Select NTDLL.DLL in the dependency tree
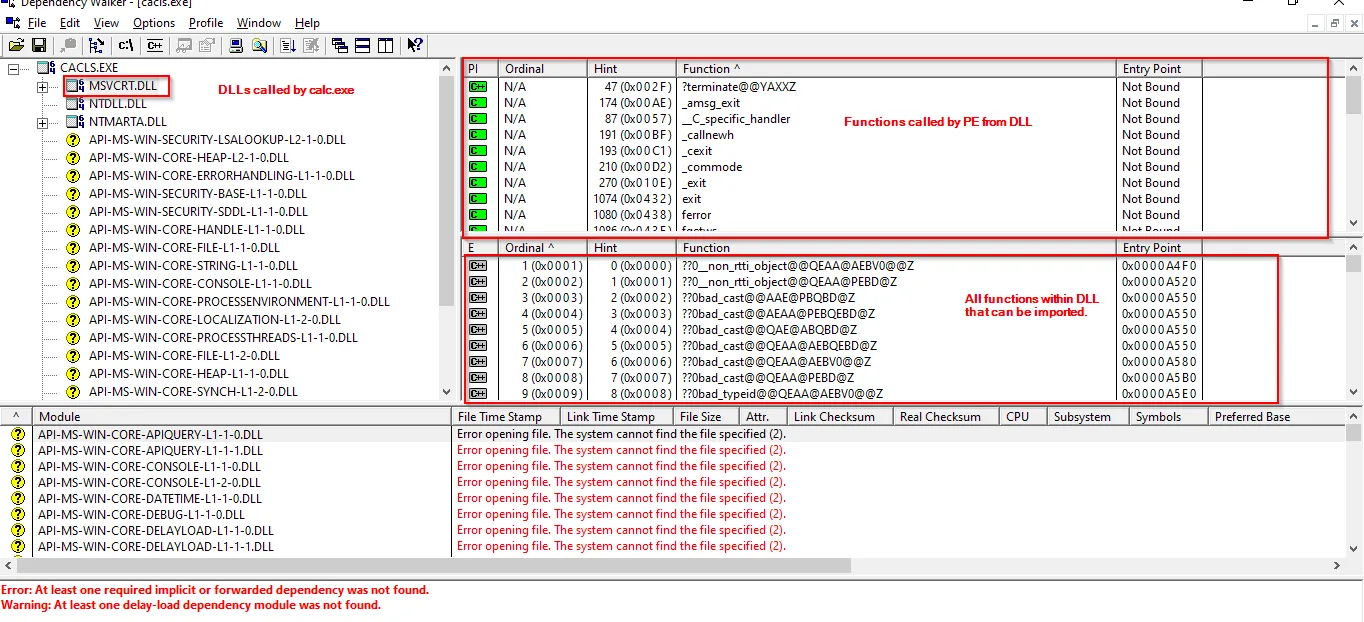Viewport: 1364px width, 622px height. coord(117,104)
